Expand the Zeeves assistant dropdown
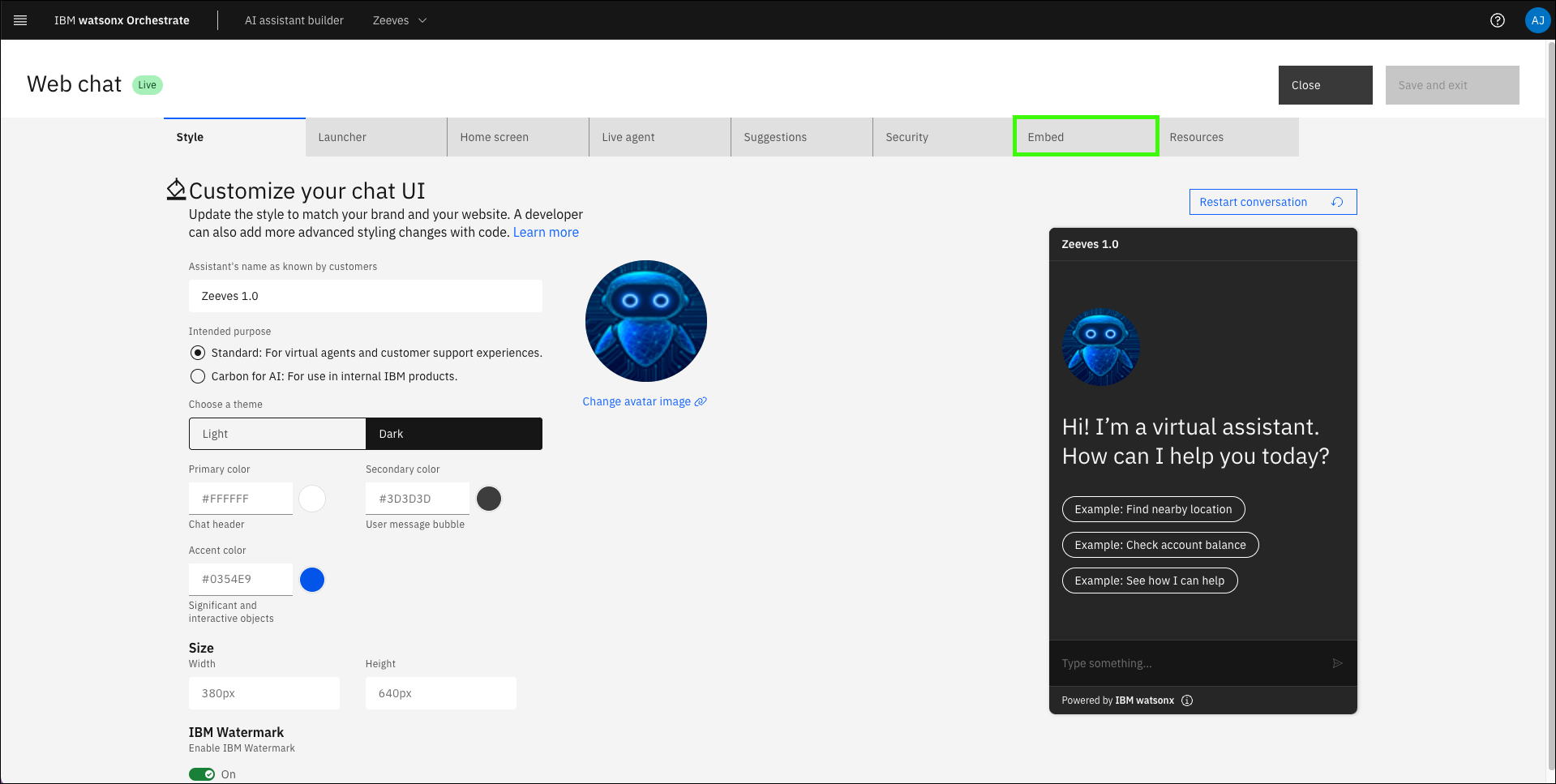Image resolution: width=1556 pixels, height=784 pixels. tap(399, 20)
